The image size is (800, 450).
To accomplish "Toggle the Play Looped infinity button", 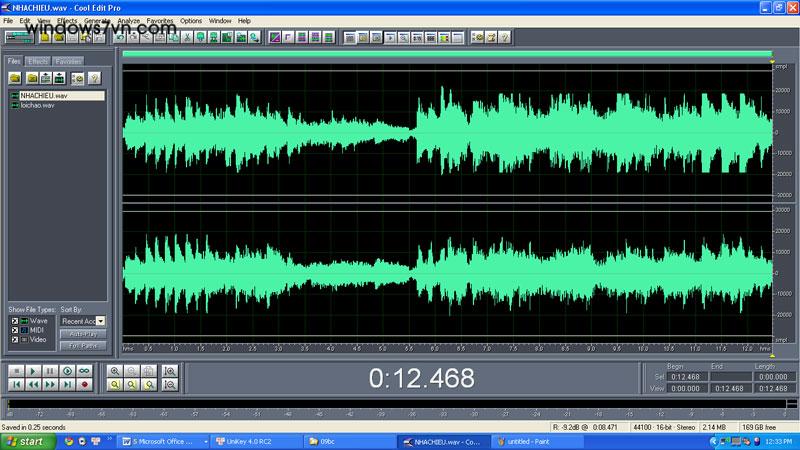I will [x=85, y=371].
